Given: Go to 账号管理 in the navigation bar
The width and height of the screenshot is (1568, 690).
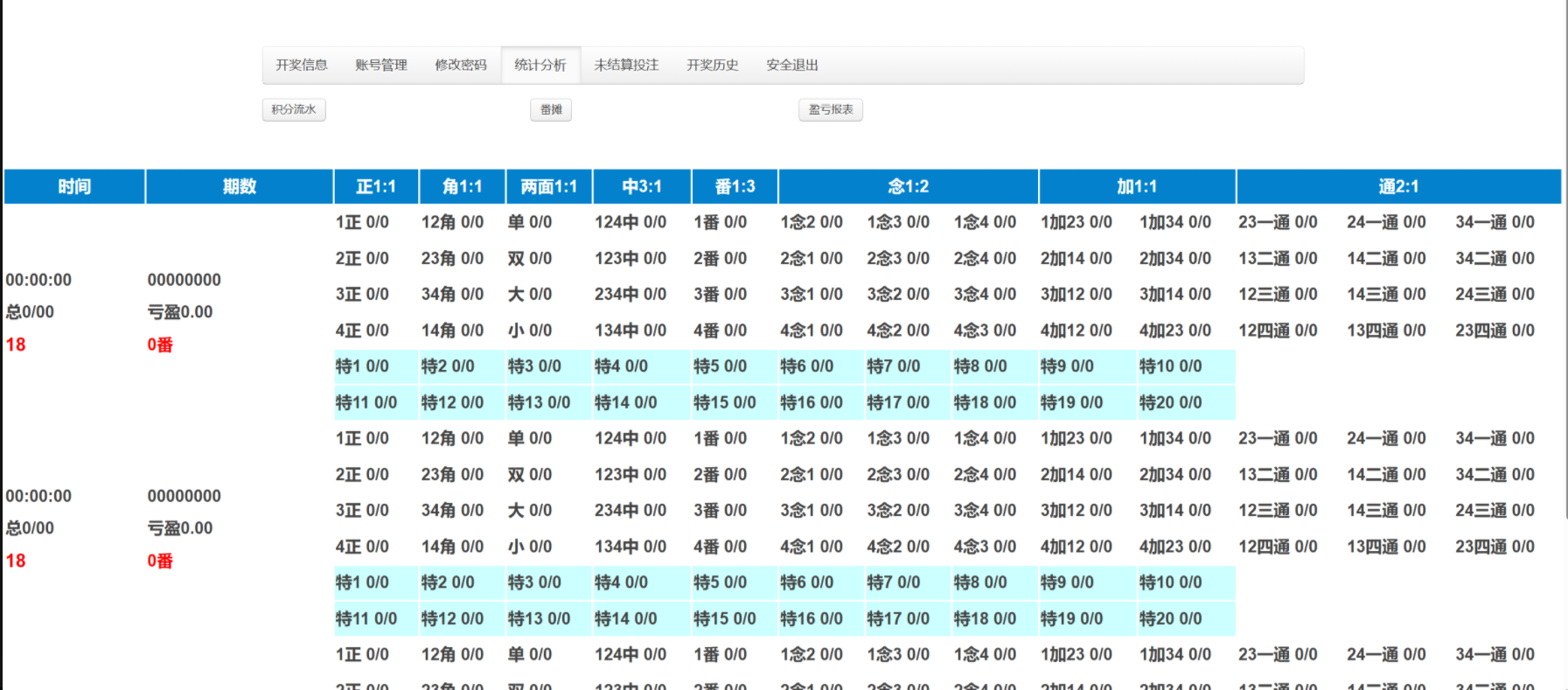Looking at the screenshot, I should pos(381,65).
